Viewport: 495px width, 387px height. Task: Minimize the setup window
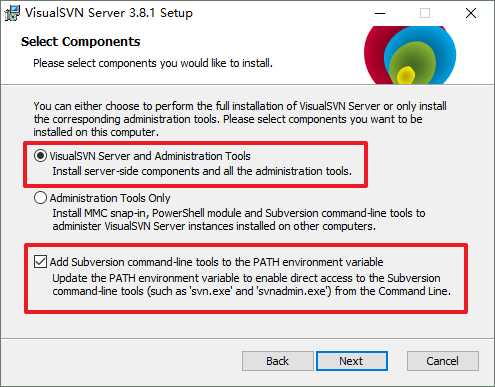(380, 13)
